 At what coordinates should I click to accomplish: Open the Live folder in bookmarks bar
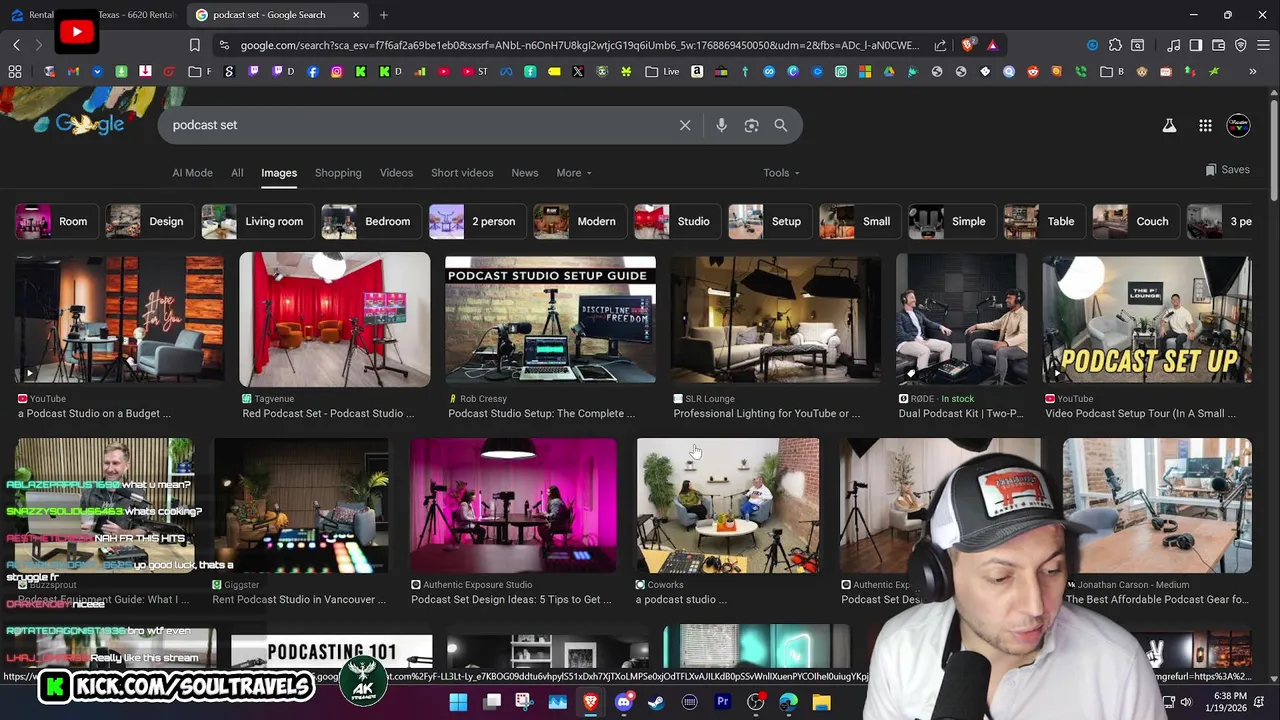click(x=662, y=71)
